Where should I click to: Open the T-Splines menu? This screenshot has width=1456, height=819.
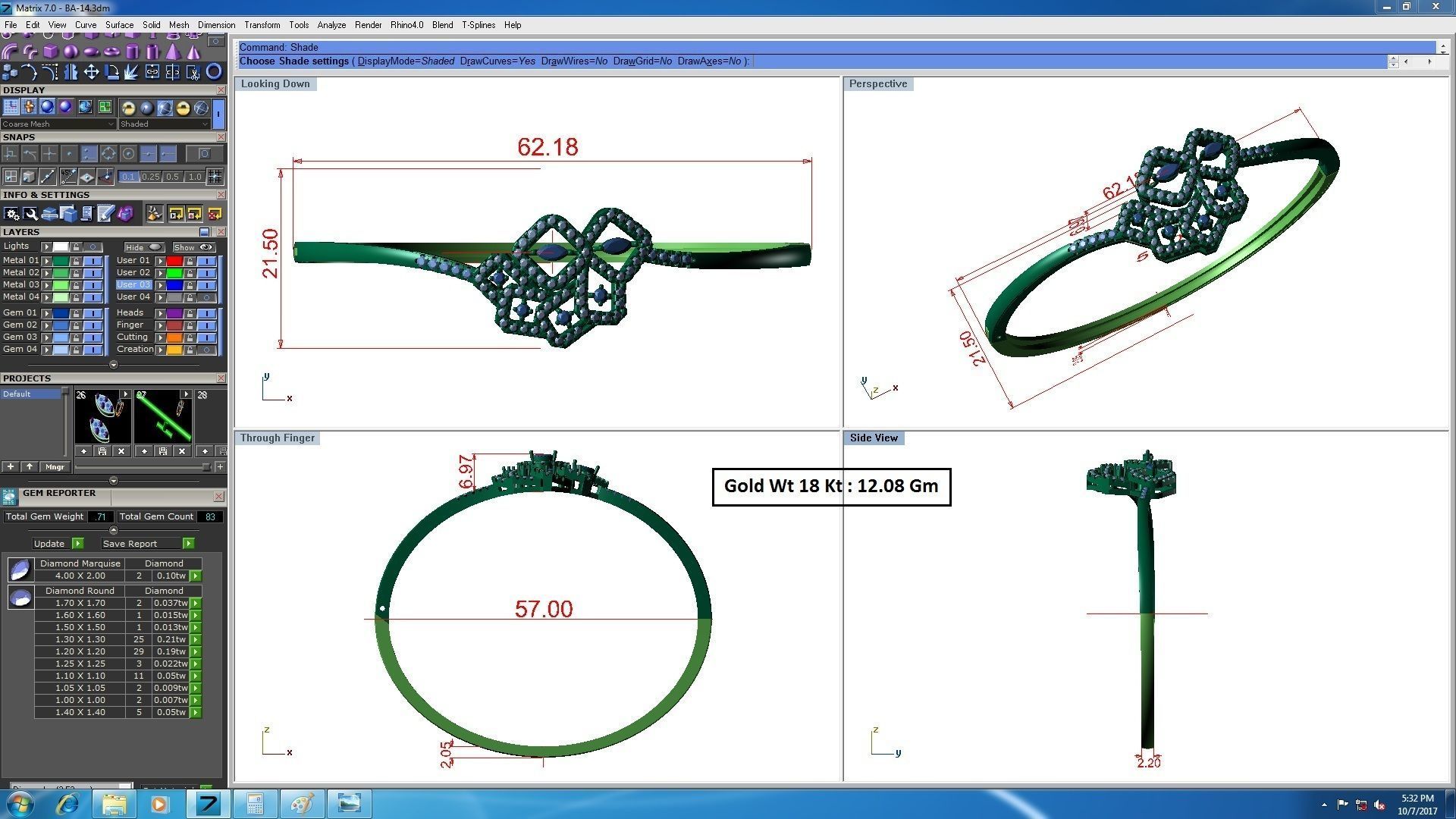(x=479, y=25)
